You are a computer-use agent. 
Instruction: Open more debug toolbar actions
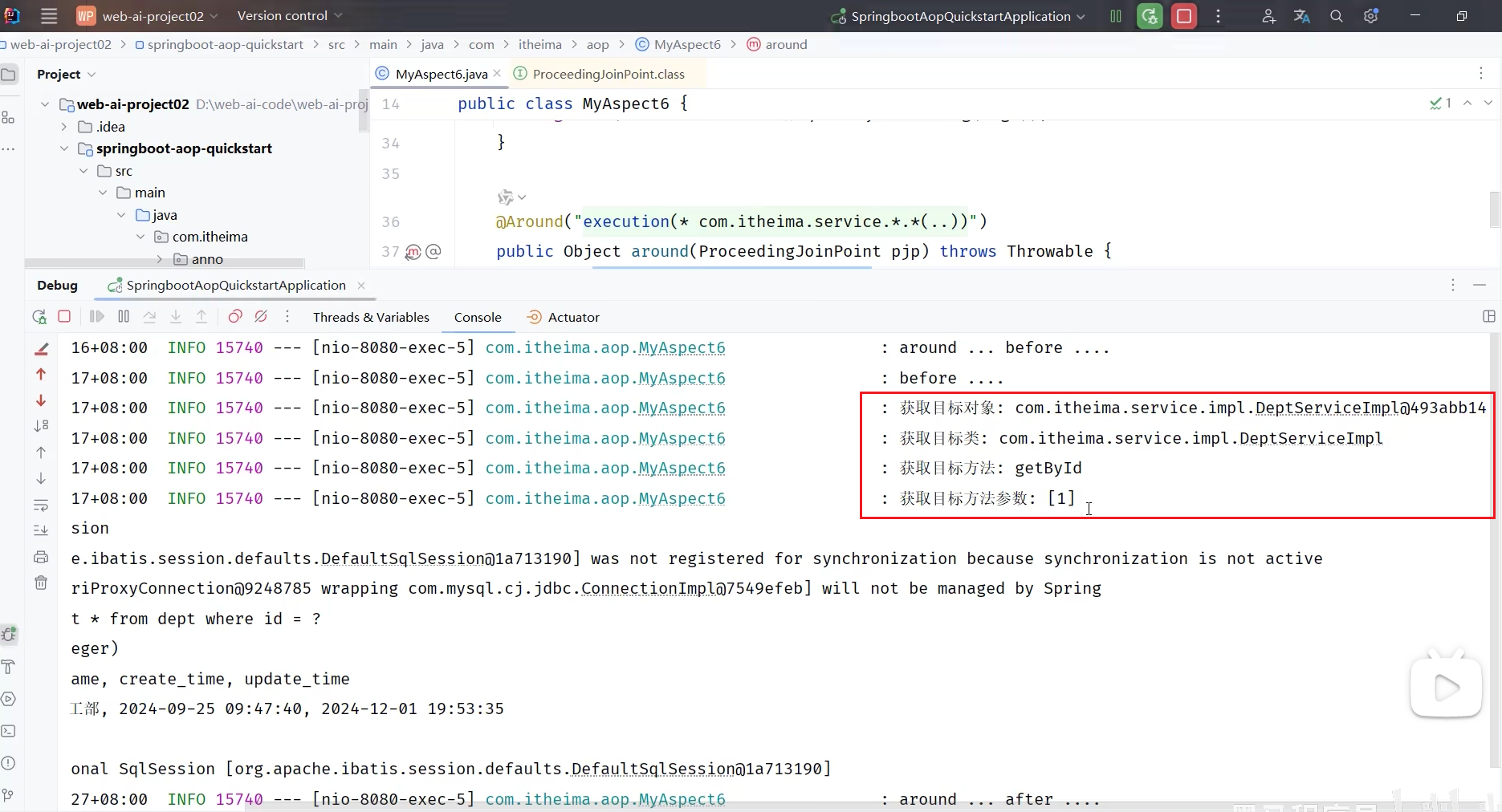pos(287,317)
